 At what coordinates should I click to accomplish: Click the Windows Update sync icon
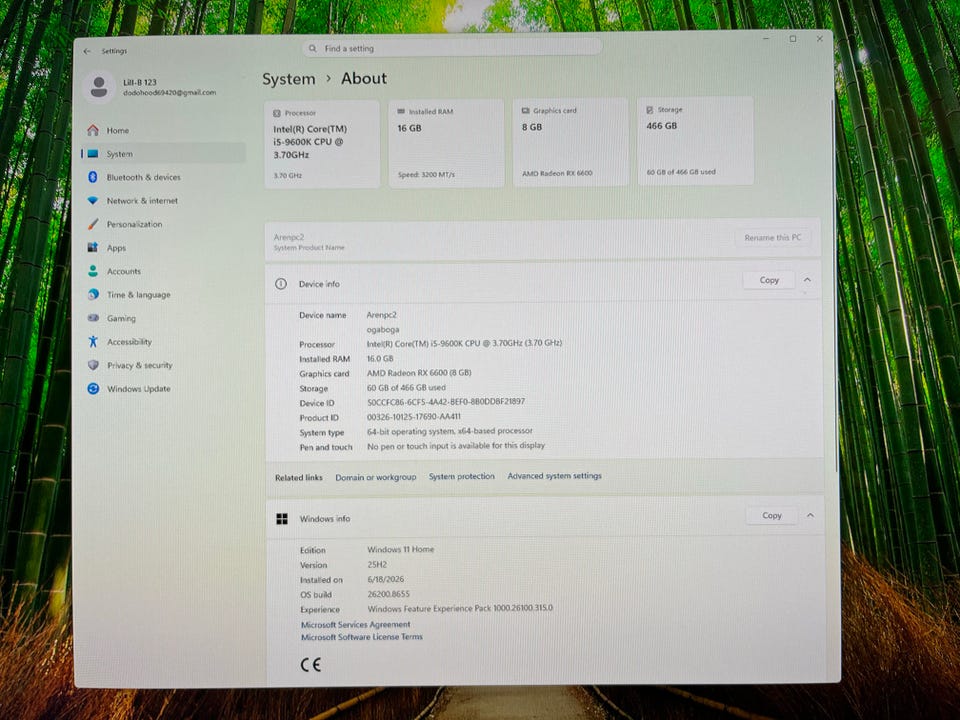(x=93, y=388)
